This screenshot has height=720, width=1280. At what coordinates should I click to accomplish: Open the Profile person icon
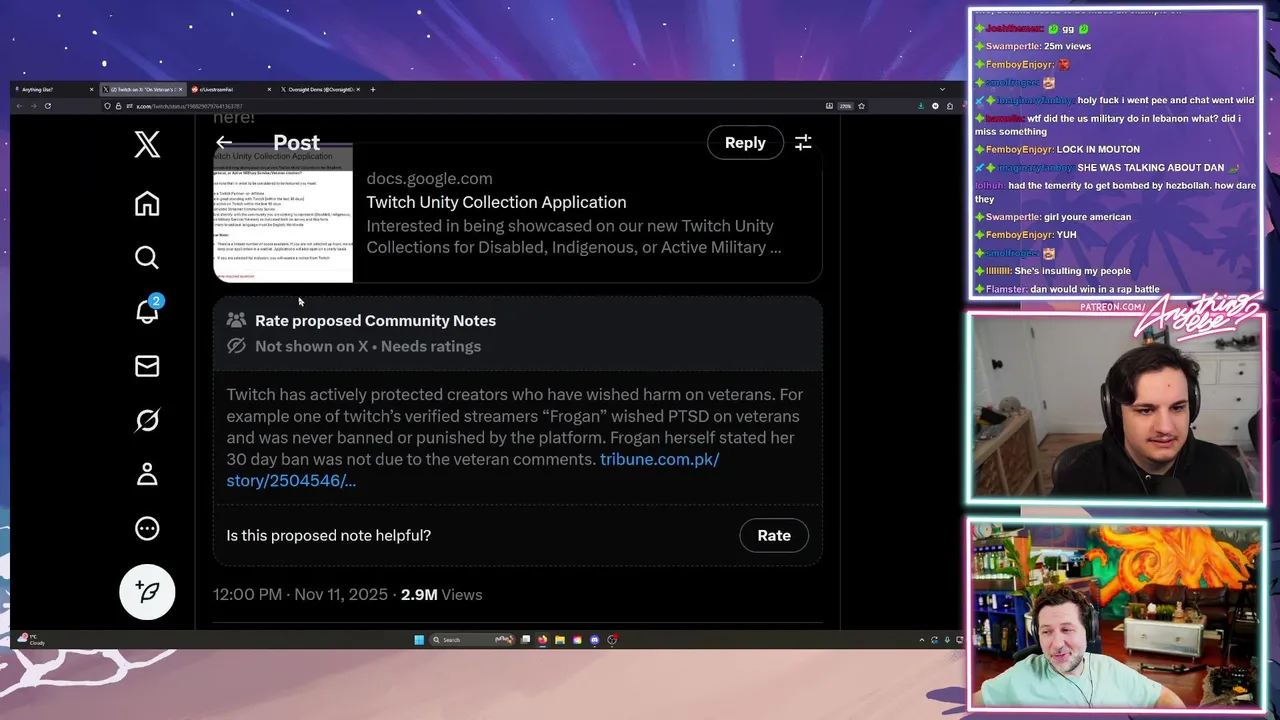147,474
